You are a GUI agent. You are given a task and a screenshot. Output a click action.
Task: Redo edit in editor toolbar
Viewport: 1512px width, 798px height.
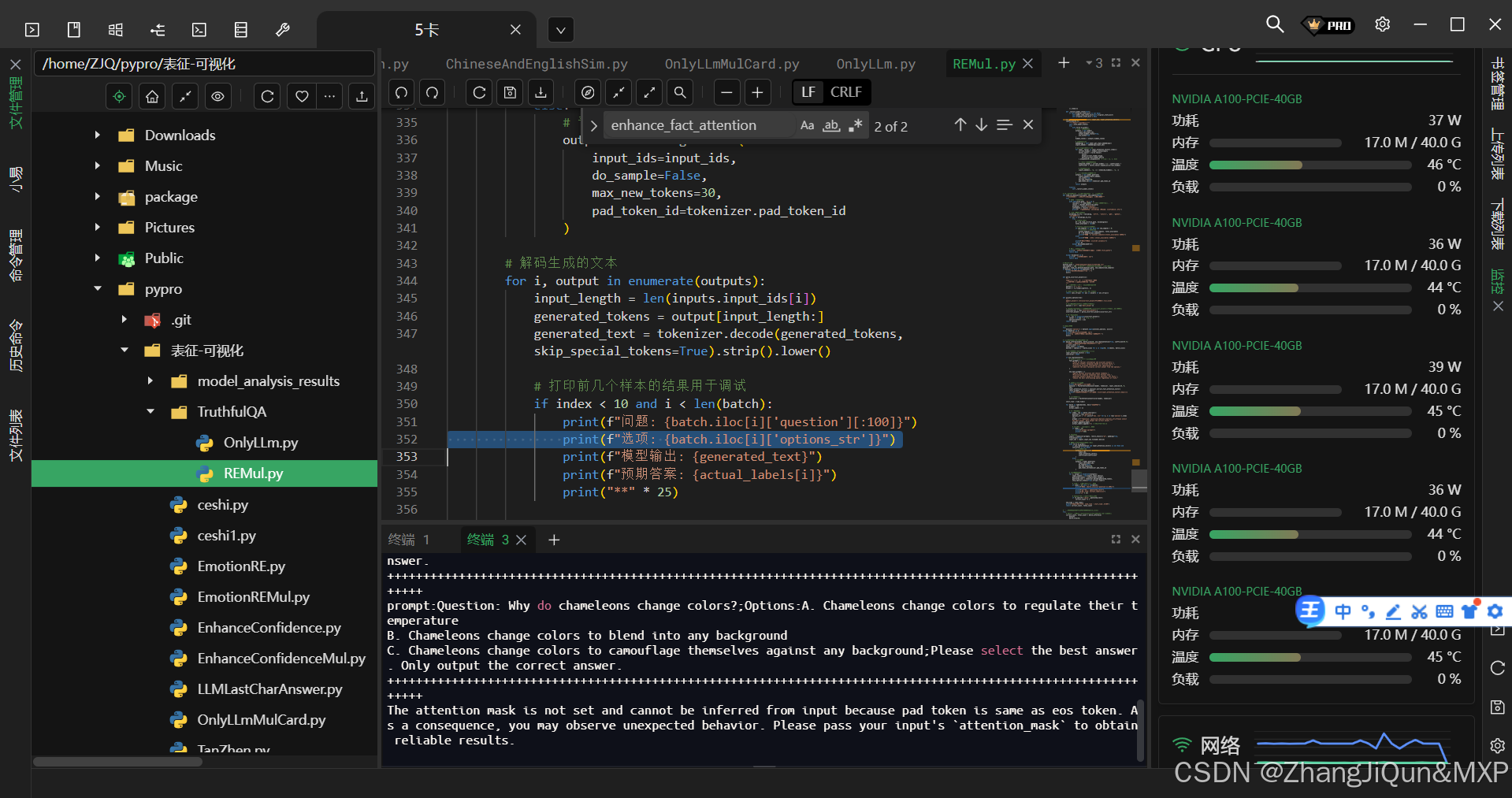point(433,92)
